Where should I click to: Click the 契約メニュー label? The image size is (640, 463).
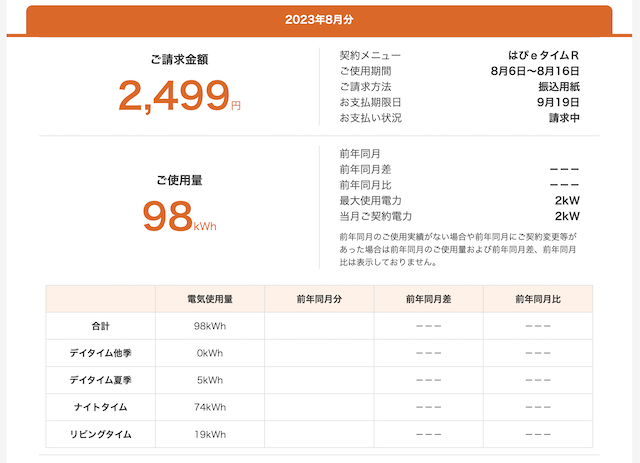(370, 56)
